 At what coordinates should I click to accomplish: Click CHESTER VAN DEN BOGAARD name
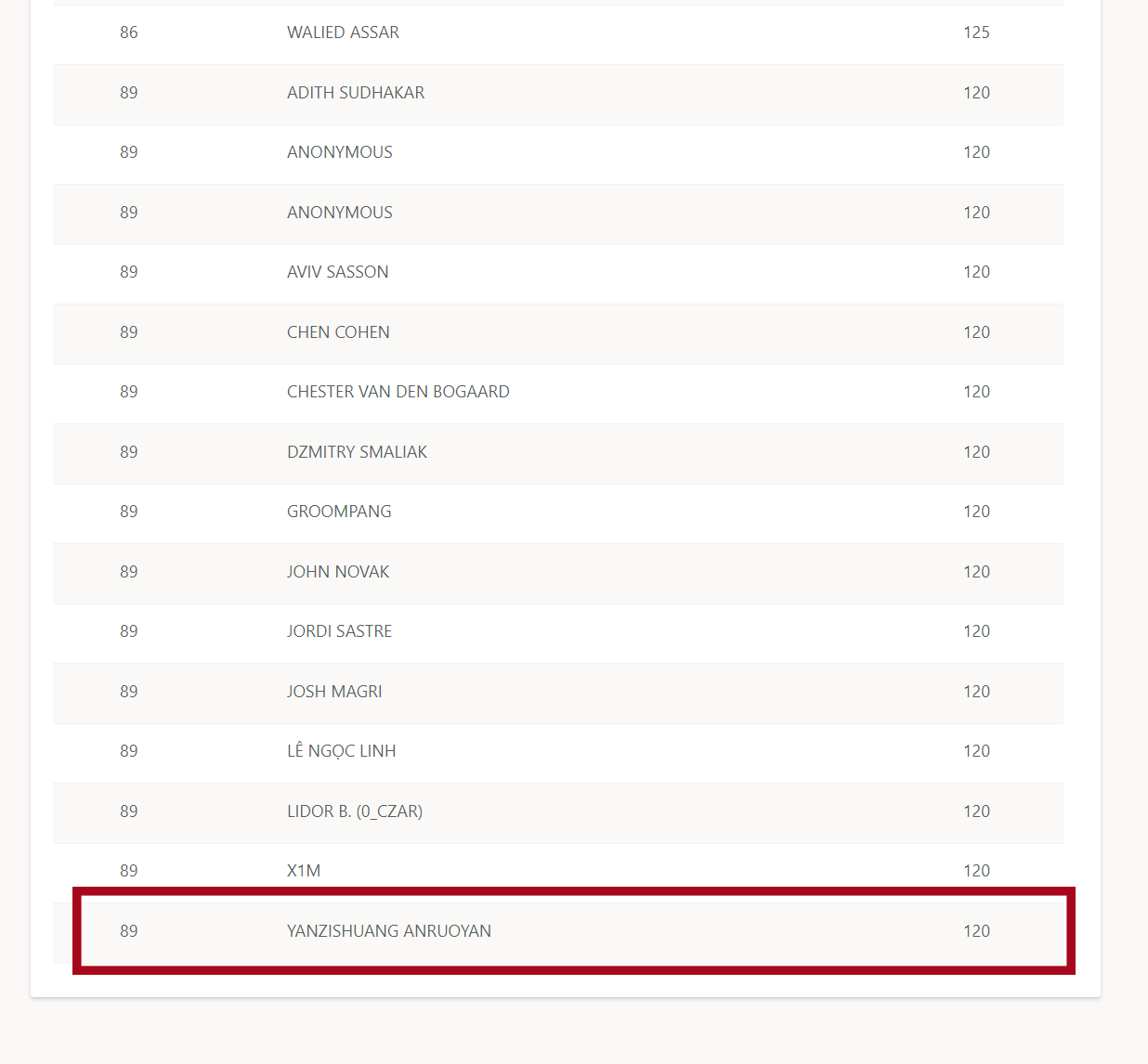coord(398,392)
